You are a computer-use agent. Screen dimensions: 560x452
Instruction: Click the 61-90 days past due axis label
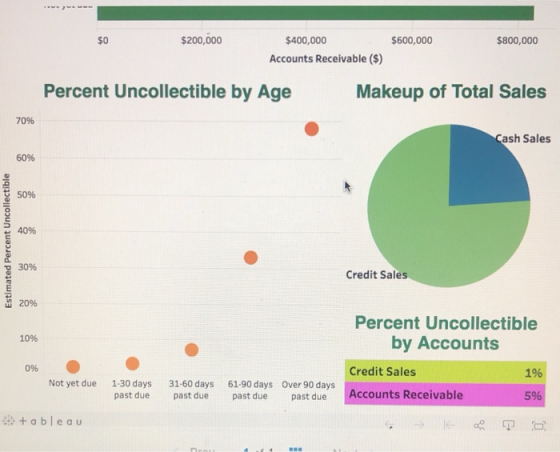click(250, 390)
